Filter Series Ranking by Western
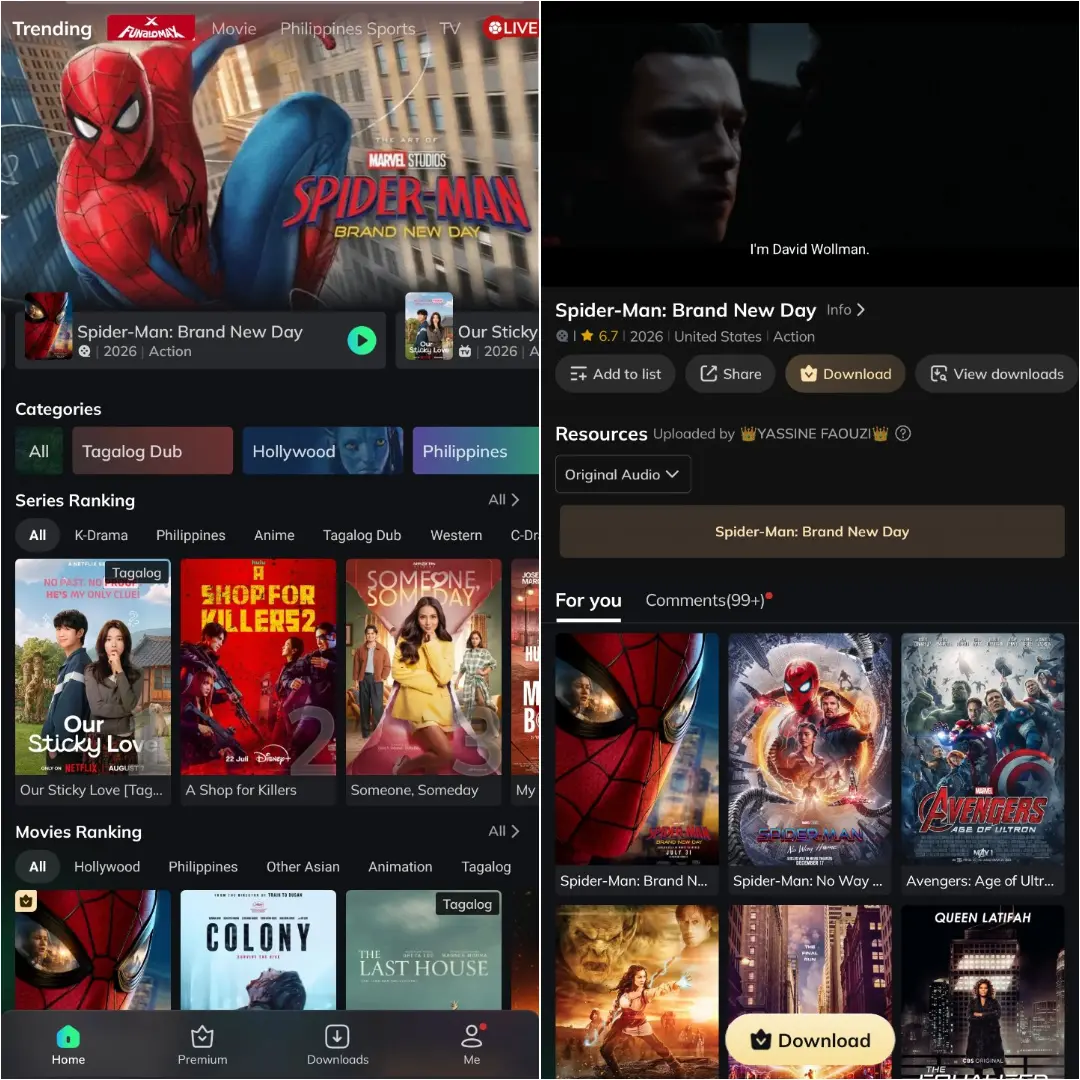Screen dimensions: 1080x1080 [456, 535]
